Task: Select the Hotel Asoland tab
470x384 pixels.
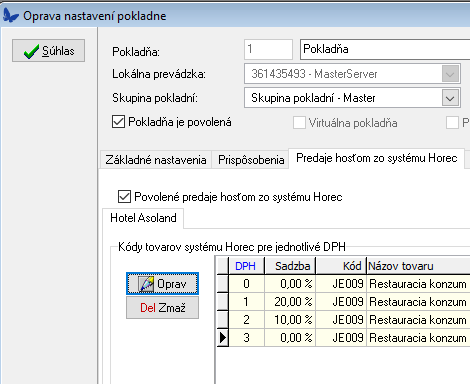Action: pos(143,218)
